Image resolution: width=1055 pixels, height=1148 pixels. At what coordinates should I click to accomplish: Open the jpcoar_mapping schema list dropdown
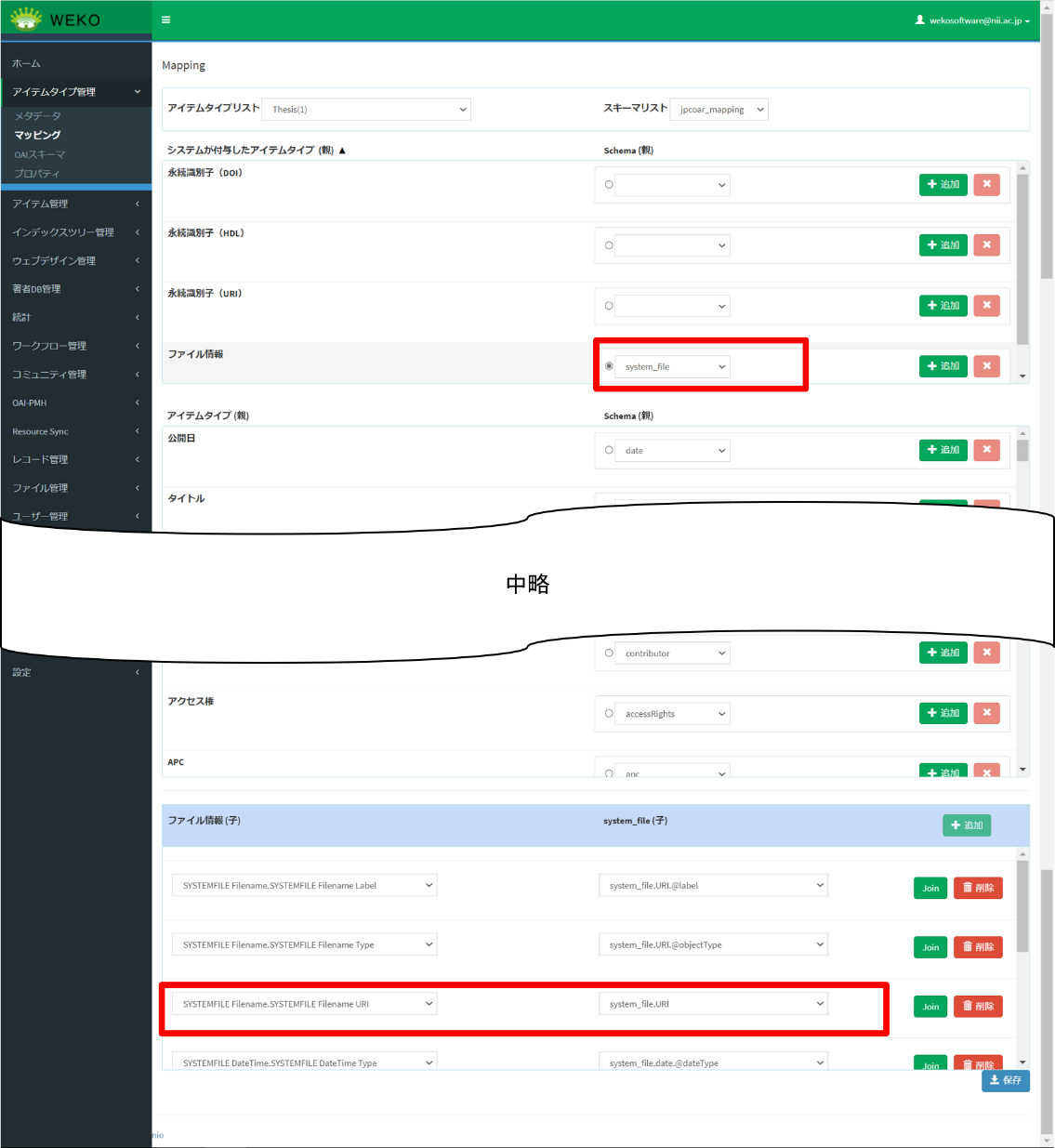tap(719, 110)
